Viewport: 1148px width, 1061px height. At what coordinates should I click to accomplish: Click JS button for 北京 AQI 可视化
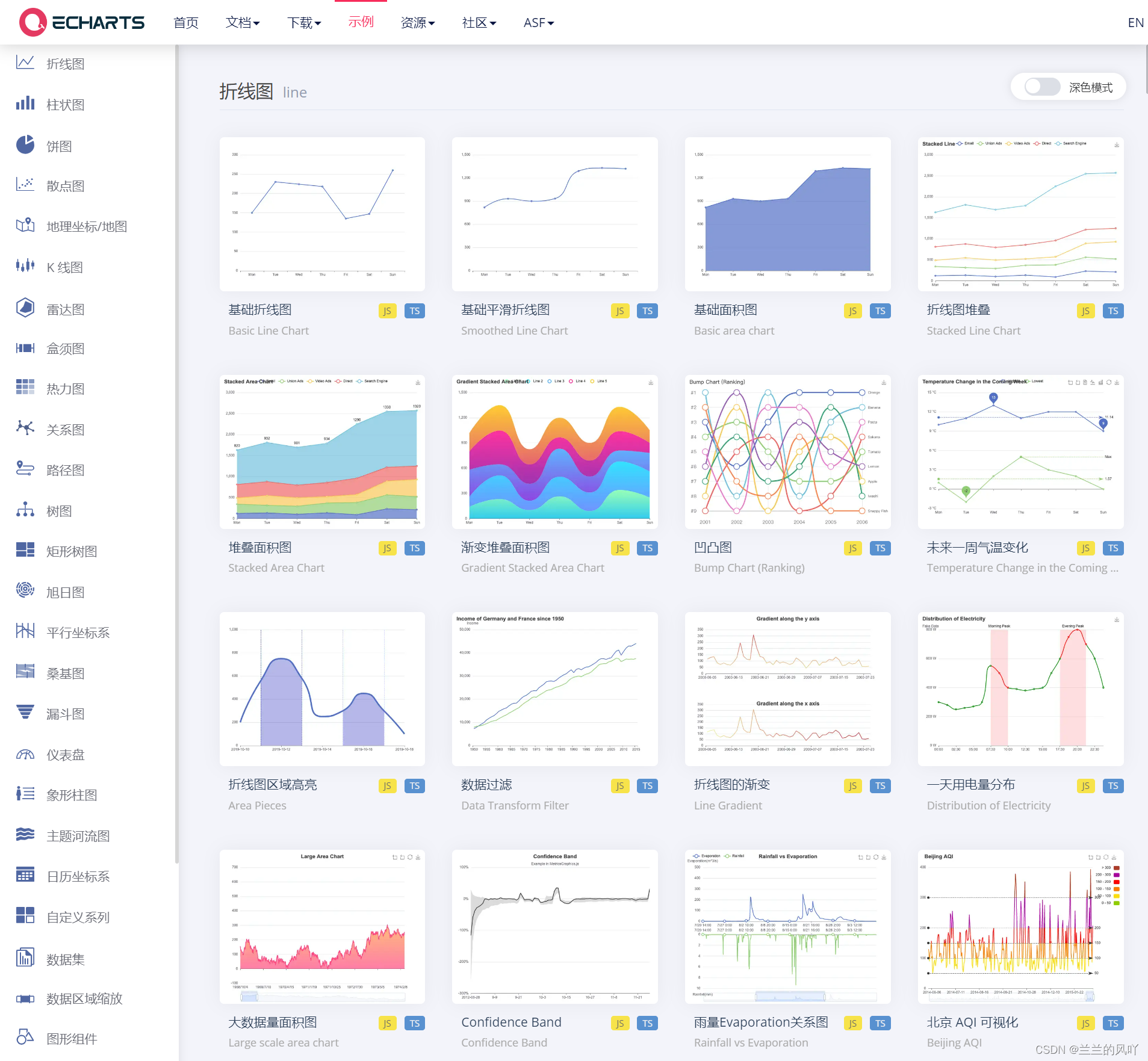1085,1023
